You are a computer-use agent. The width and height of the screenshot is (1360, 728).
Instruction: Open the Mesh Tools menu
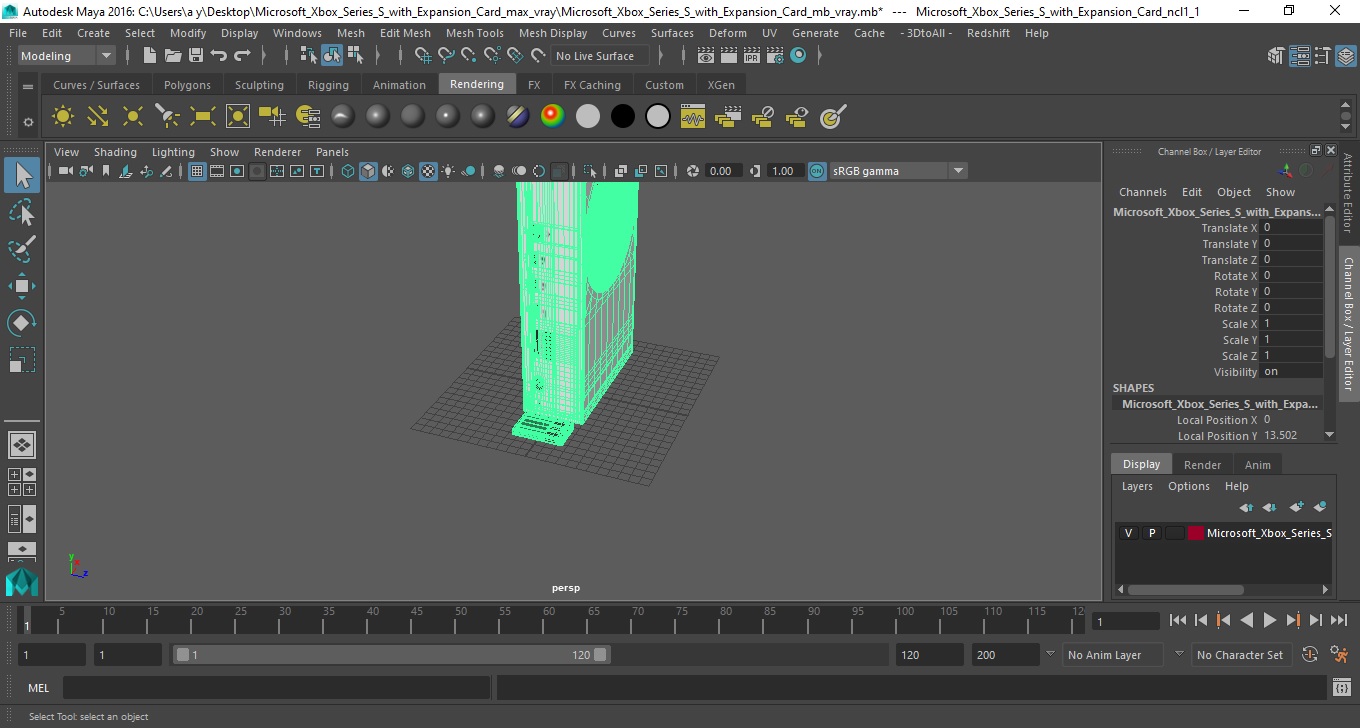(474, 33)
